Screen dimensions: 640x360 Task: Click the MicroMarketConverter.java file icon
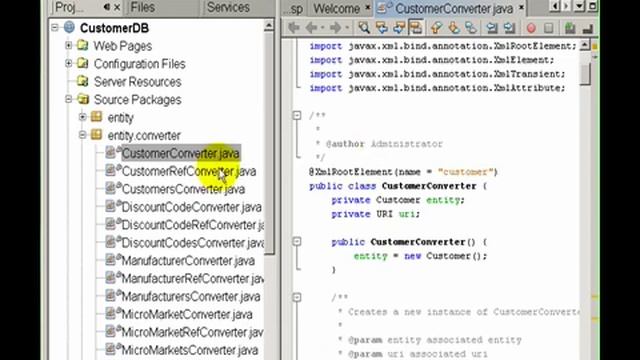pos(111,313)
